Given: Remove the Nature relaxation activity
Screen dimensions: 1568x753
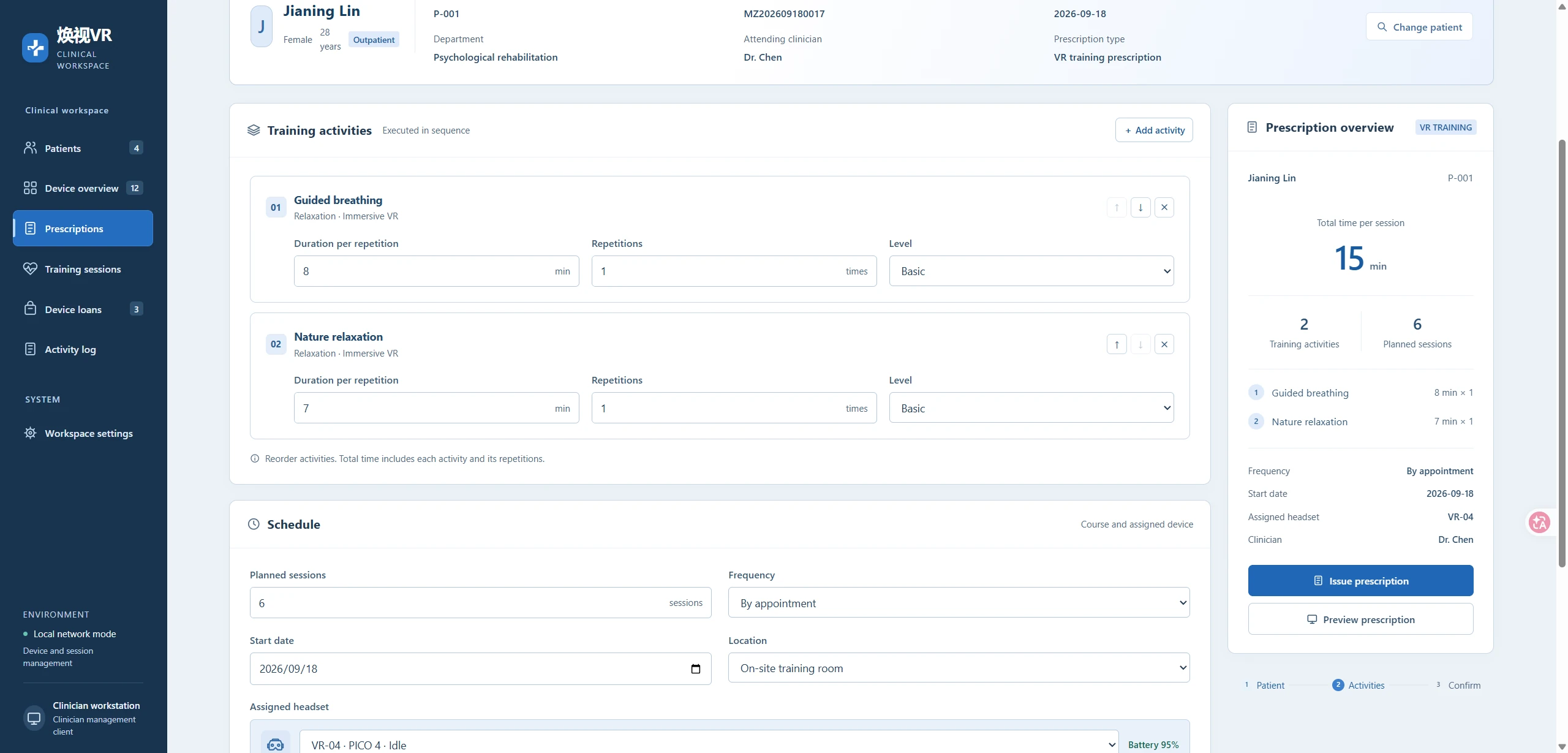Looking at the screenshot, I should coord(1164,344).
